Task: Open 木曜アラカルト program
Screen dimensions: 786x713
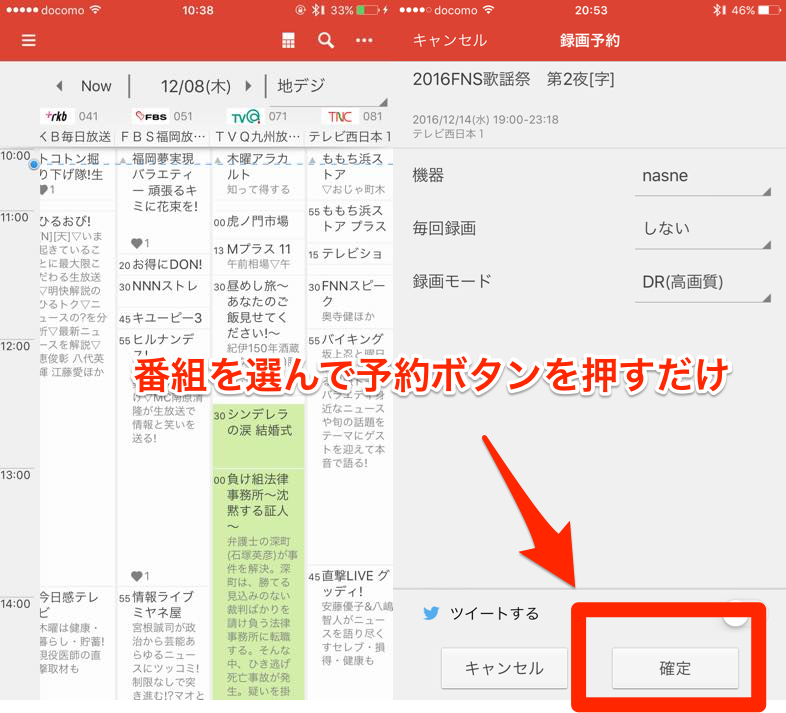Action: click(259, 173)
